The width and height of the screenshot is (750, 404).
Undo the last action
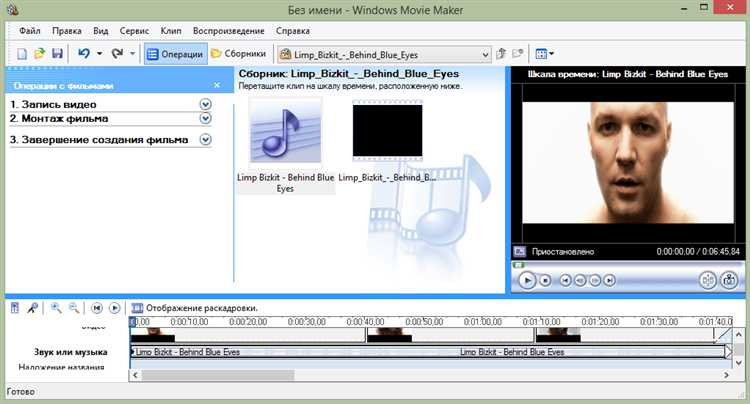tap(84, 54)
